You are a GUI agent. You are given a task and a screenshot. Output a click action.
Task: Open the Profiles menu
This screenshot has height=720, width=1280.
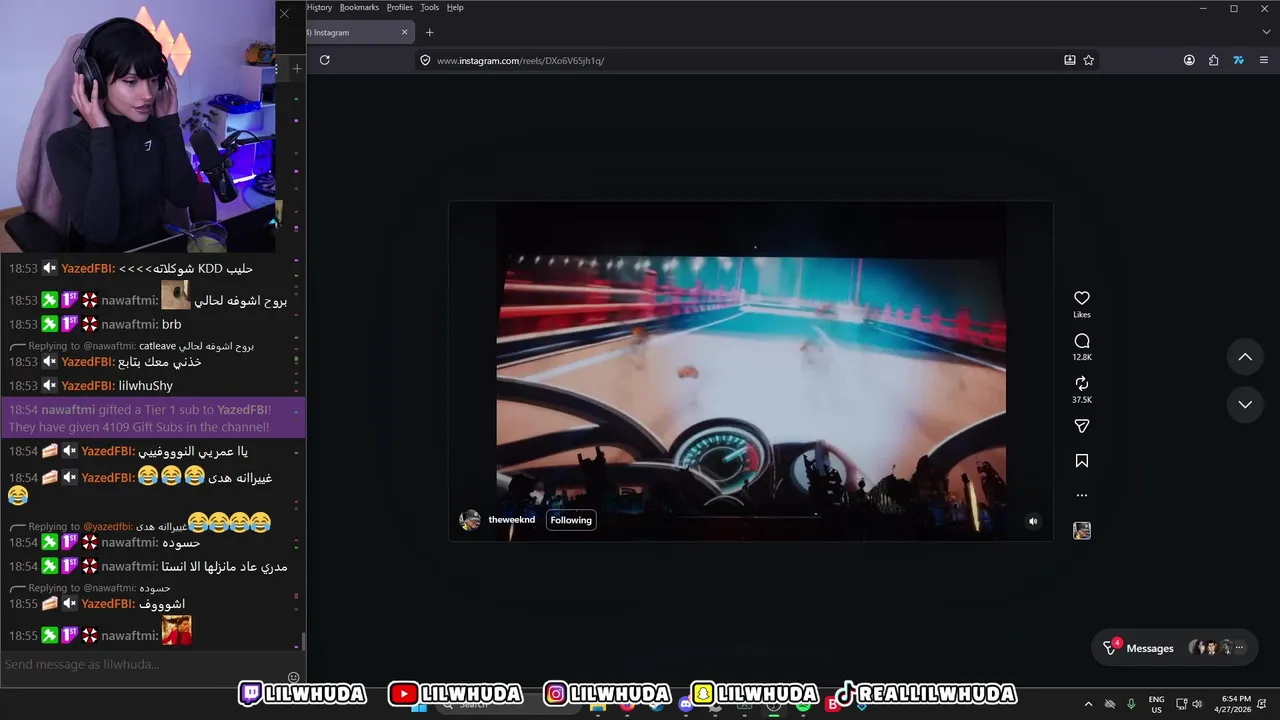pos(400,7)
